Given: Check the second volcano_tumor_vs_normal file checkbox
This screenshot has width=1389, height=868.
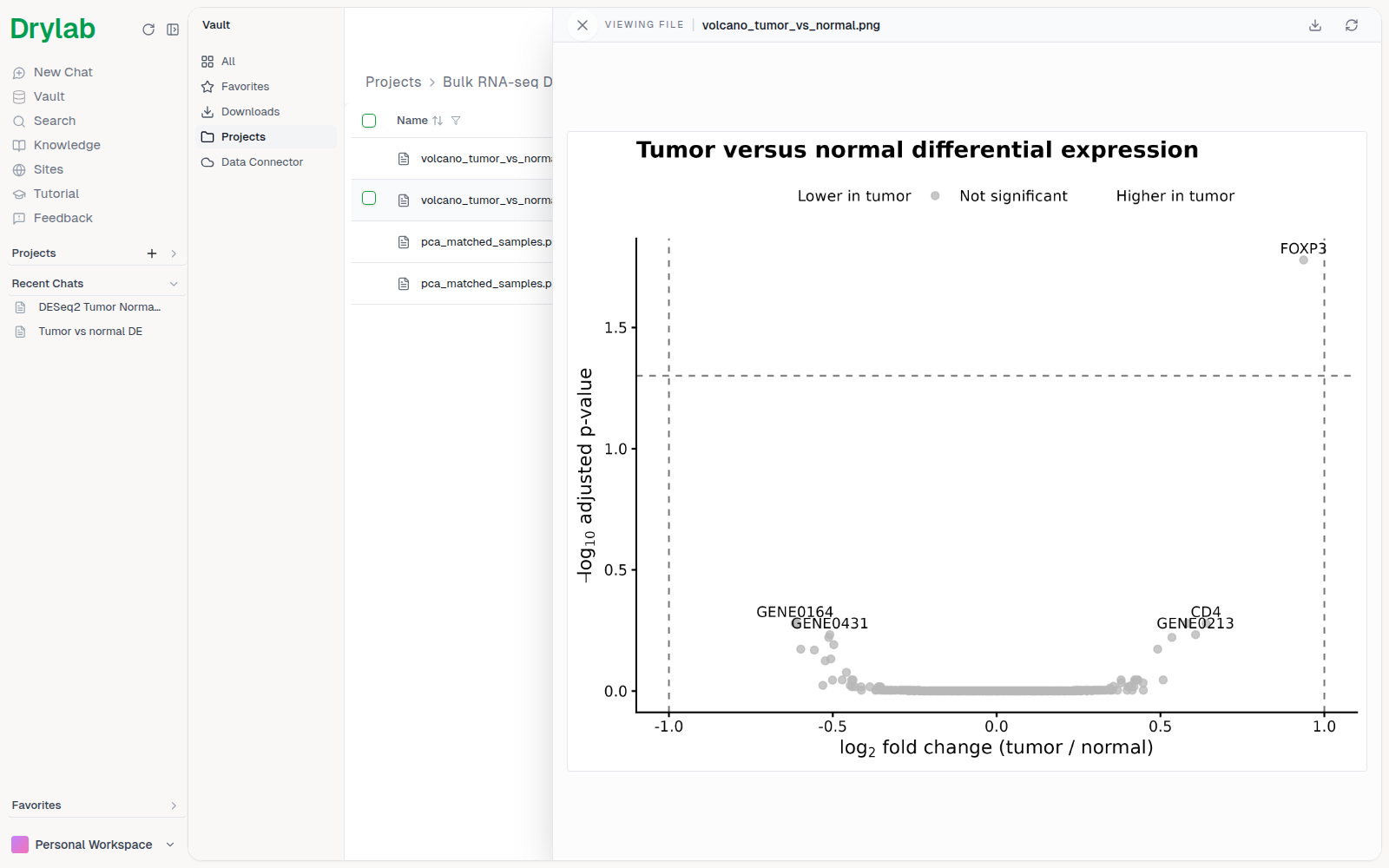Looking at the screenshot, I should [x=369, y=198].
